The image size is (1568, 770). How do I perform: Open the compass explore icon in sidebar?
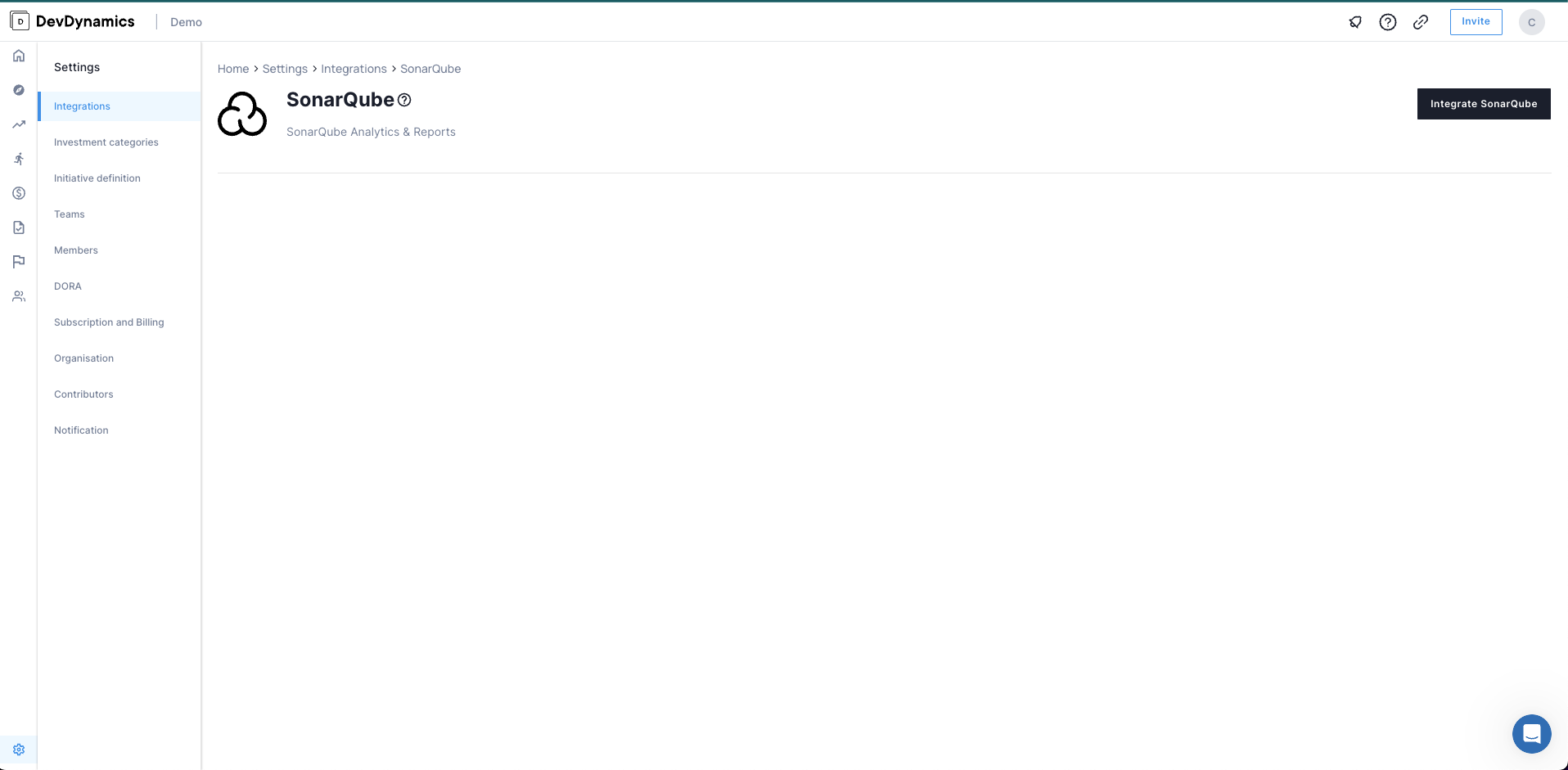pos(19,90)
